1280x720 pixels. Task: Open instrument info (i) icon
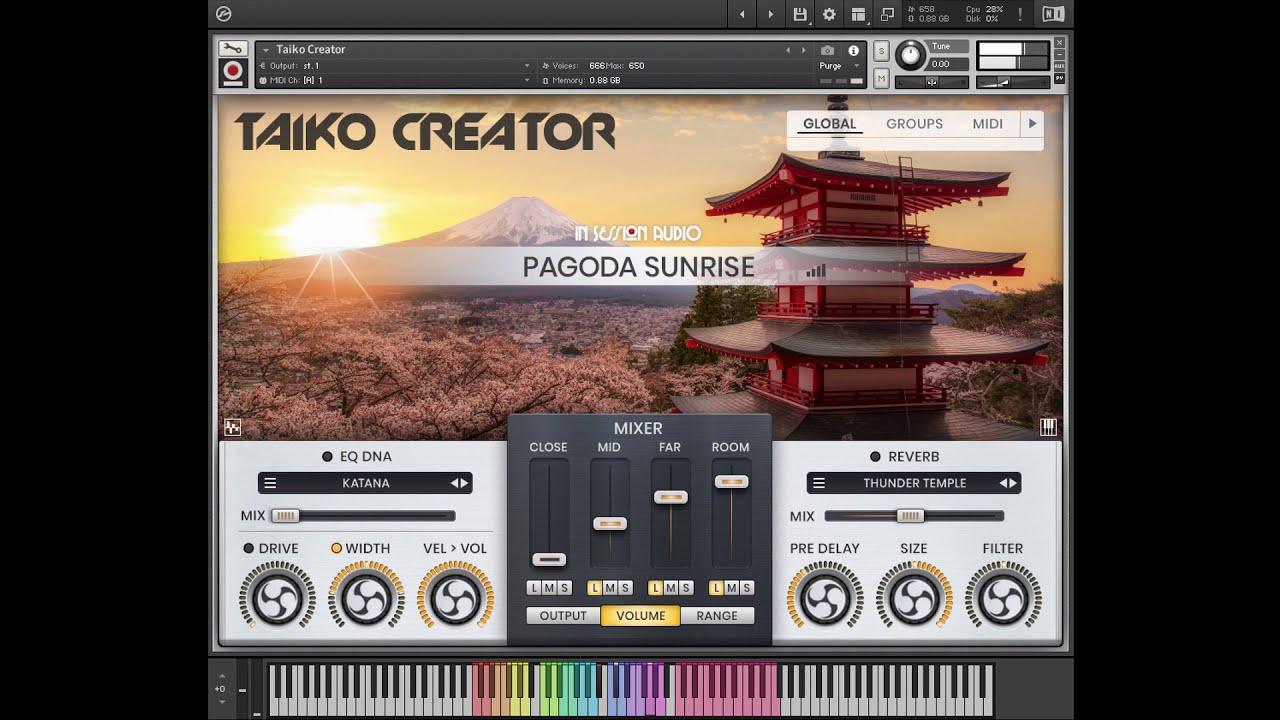tap(854, 50)
